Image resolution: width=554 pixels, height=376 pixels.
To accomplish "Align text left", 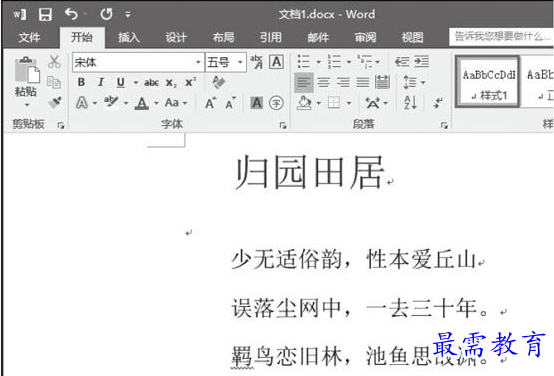I will tap(303, 82).
